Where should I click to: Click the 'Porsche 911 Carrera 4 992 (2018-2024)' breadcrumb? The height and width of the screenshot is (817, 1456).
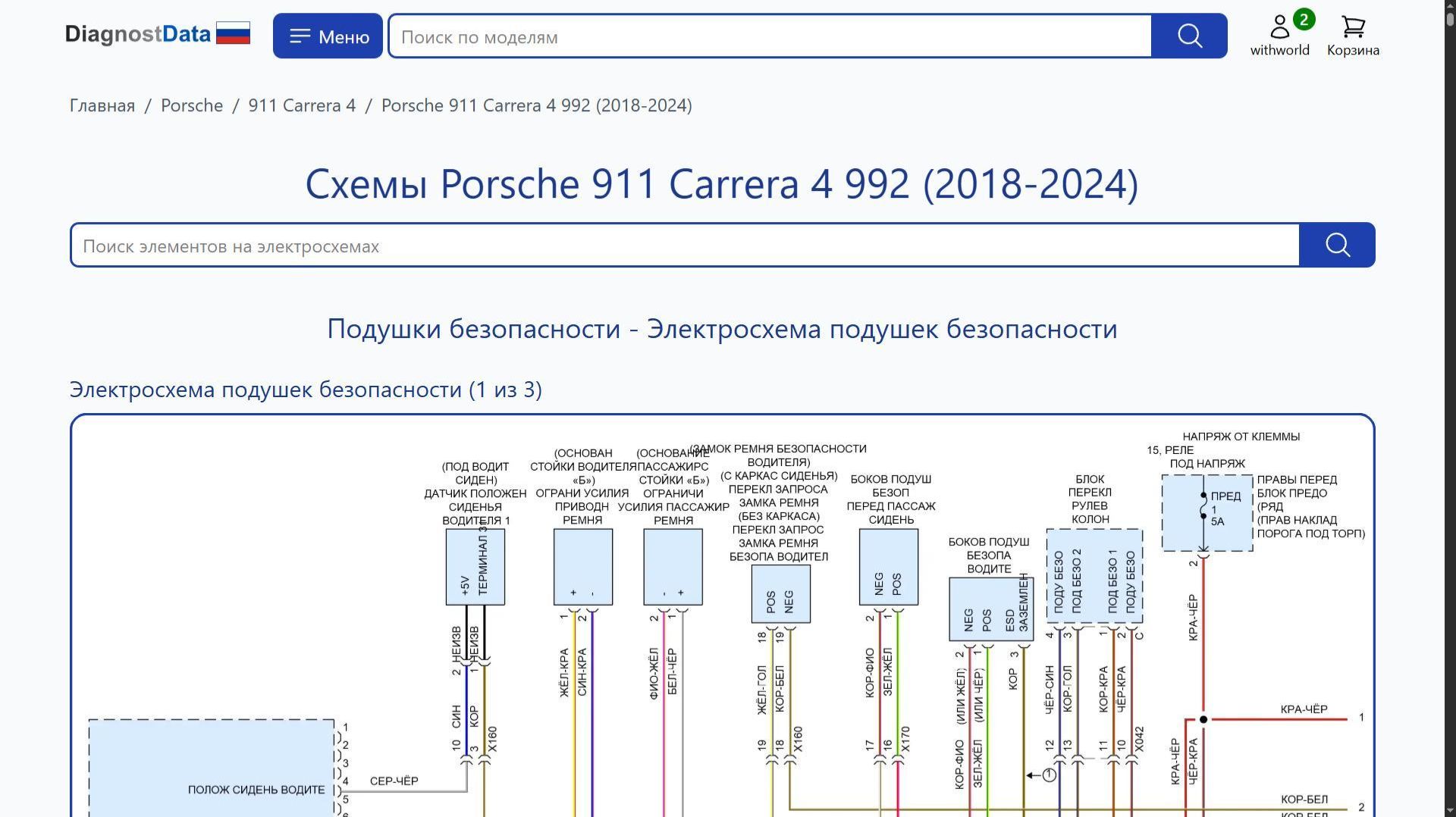click(x=536, y=105)
